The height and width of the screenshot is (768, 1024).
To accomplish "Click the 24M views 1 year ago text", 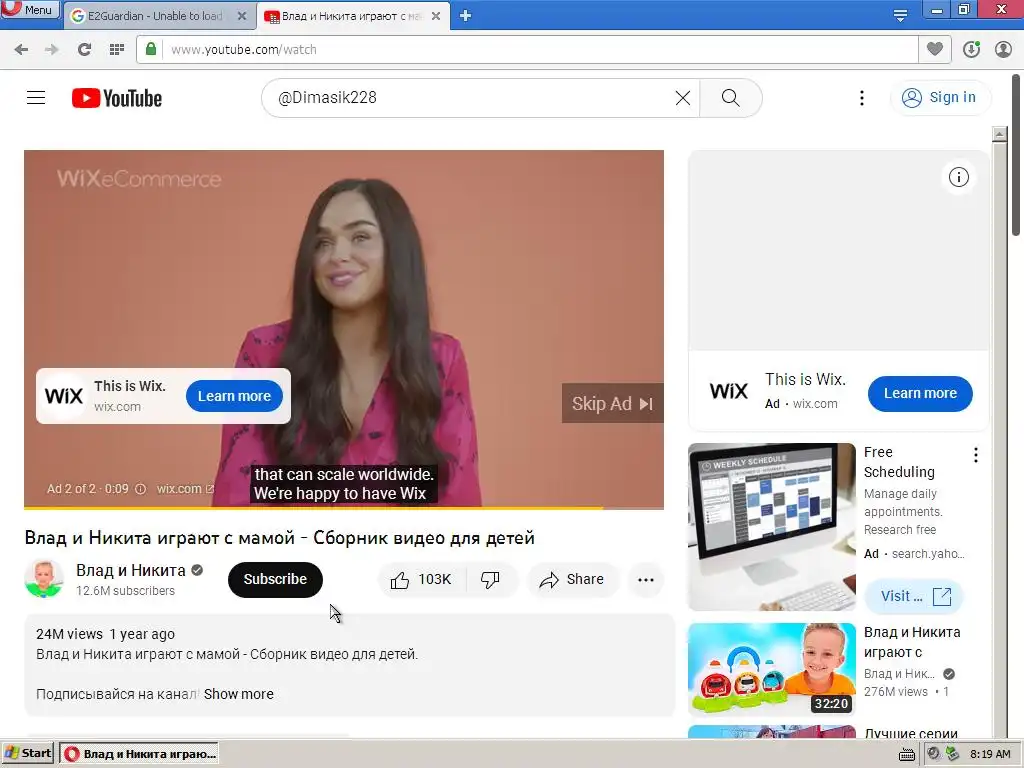I will pyautogui.click(x=105, y=634).
